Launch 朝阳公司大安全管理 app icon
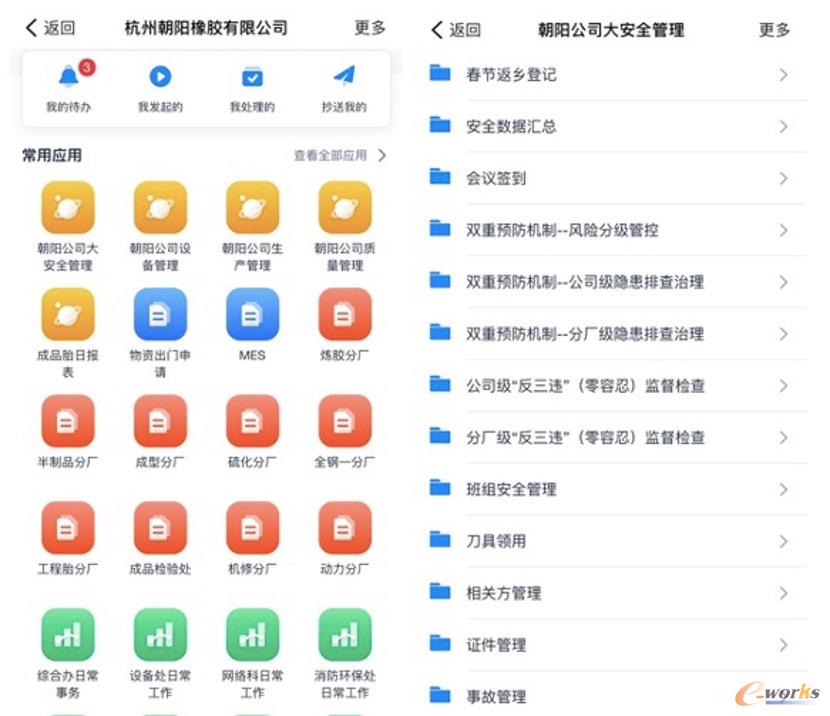This screenshot has height=716, width=830. pyautogui.click(x=68, y=207)
